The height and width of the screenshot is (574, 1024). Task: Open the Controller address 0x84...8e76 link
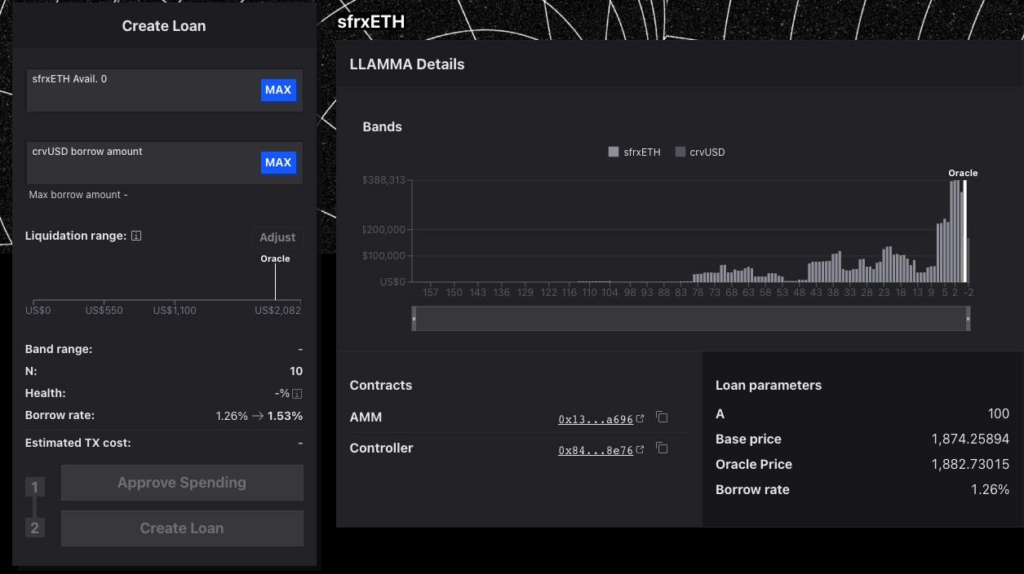pos(594,451)
